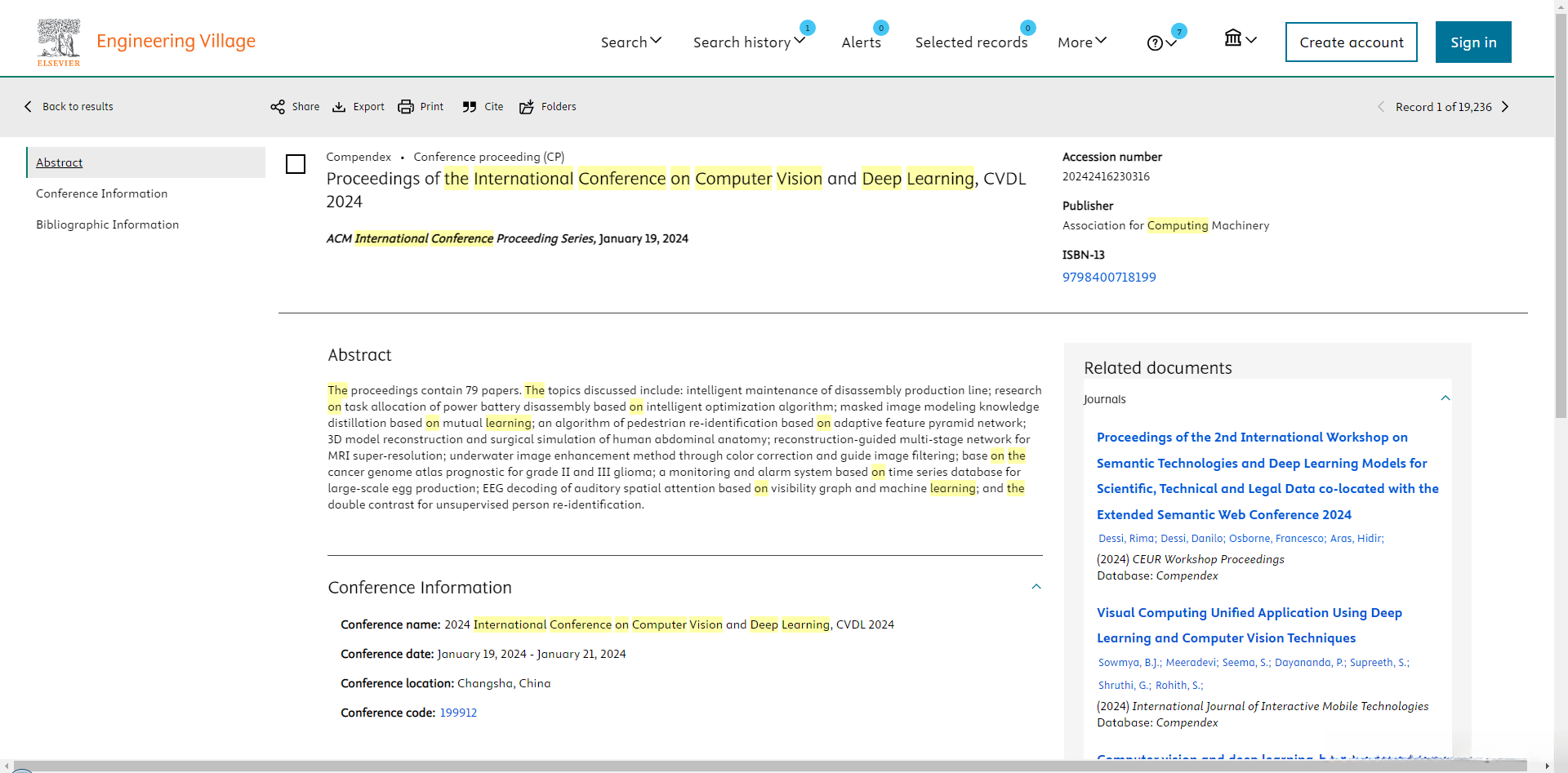
Task: Click the accession number 20242416230316
Action: [x=1106, y=176]
